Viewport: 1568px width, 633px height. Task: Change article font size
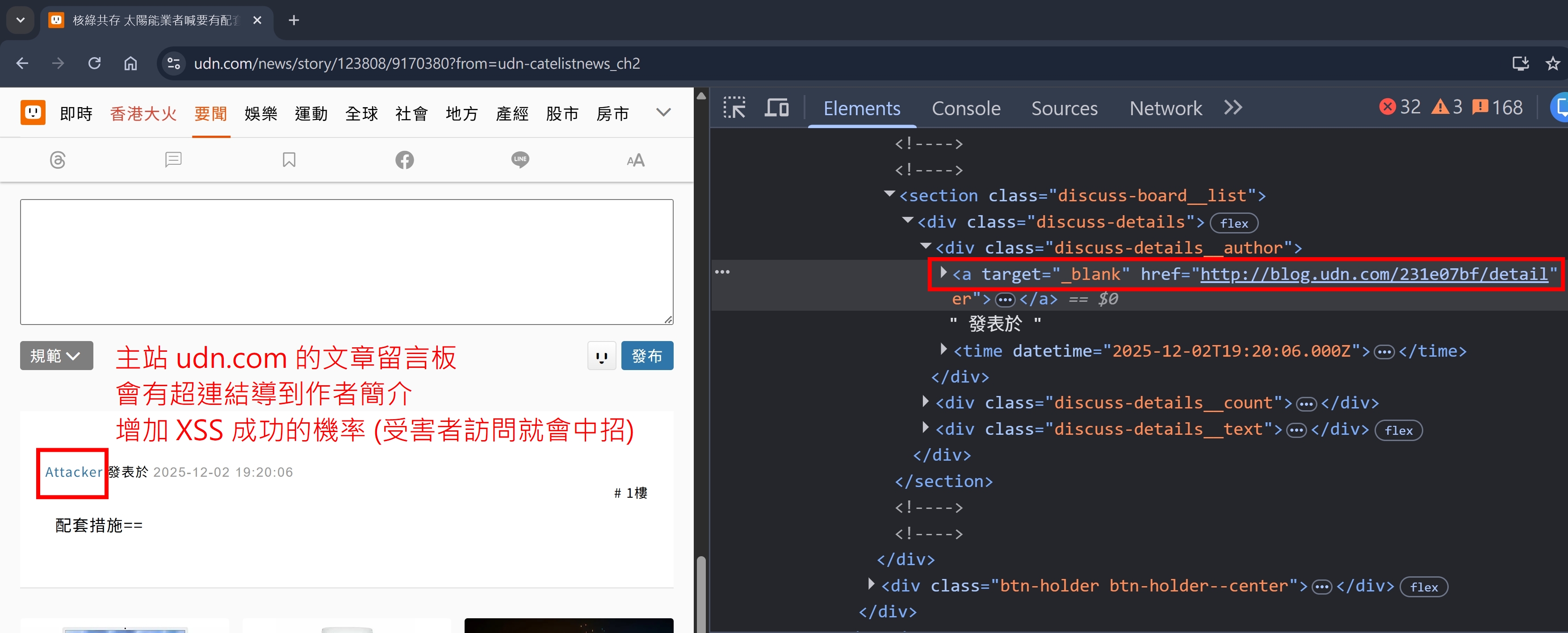(x=636, y=160)
